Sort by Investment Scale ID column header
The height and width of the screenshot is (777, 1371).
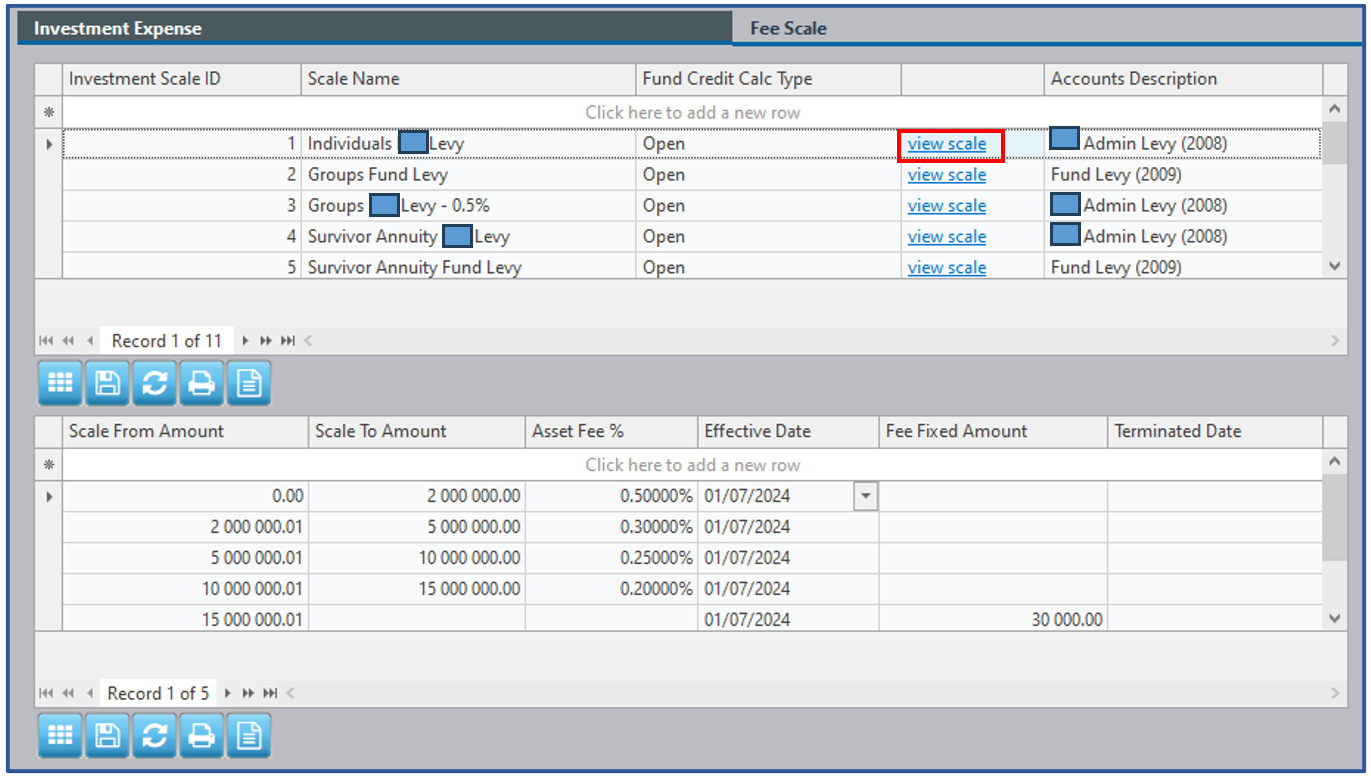[182, 79]
